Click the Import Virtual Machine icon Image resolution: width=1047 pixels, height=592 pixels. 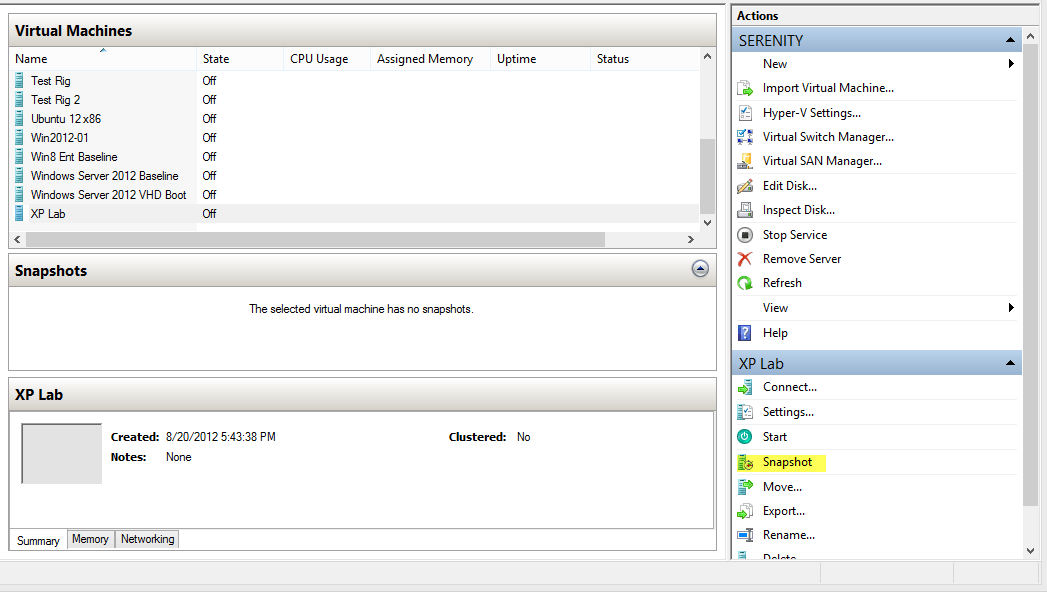click(745, 88)
